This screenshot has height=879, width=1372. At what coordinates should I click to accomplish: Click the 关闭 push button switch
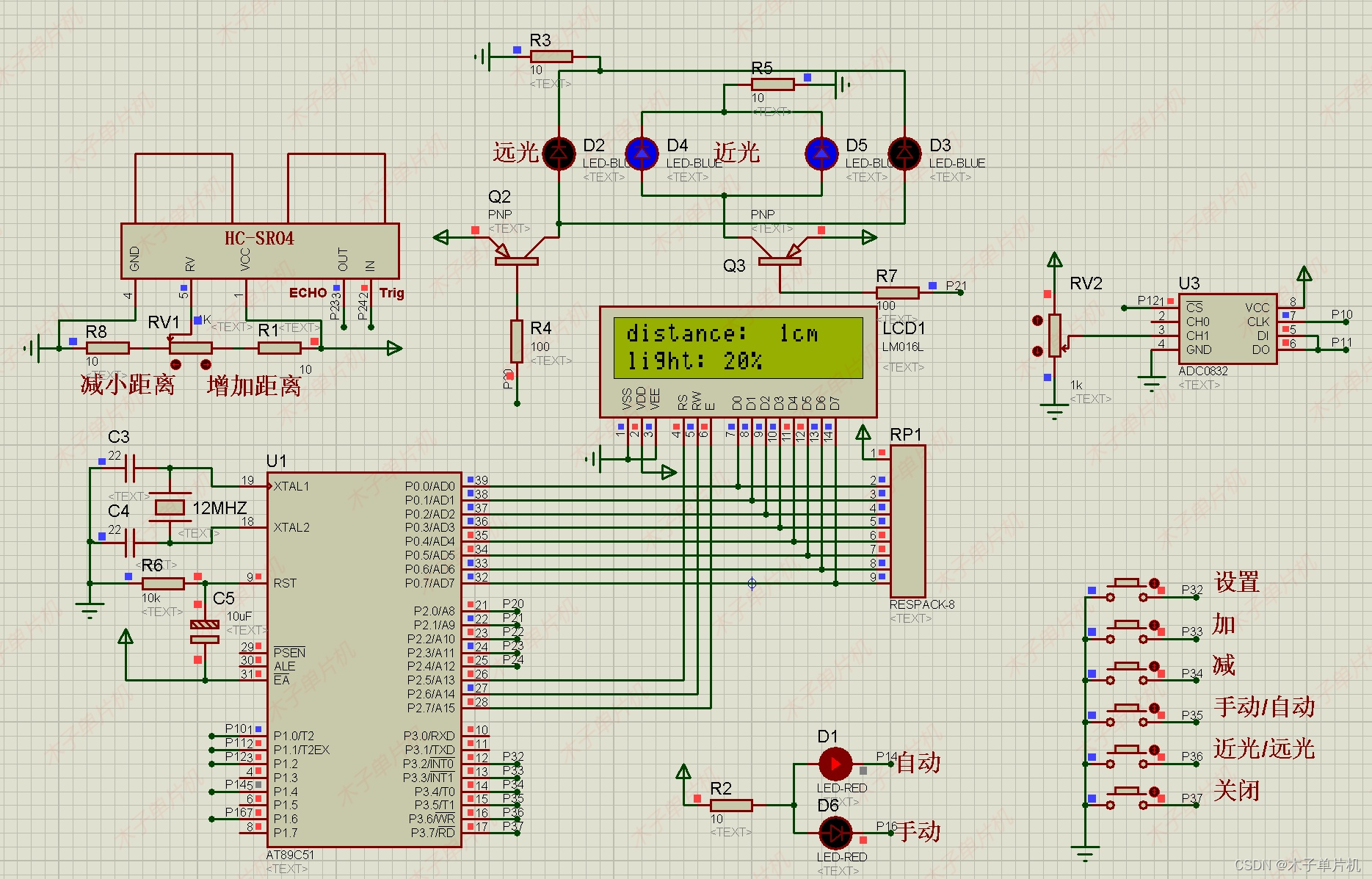point(1127,797)
